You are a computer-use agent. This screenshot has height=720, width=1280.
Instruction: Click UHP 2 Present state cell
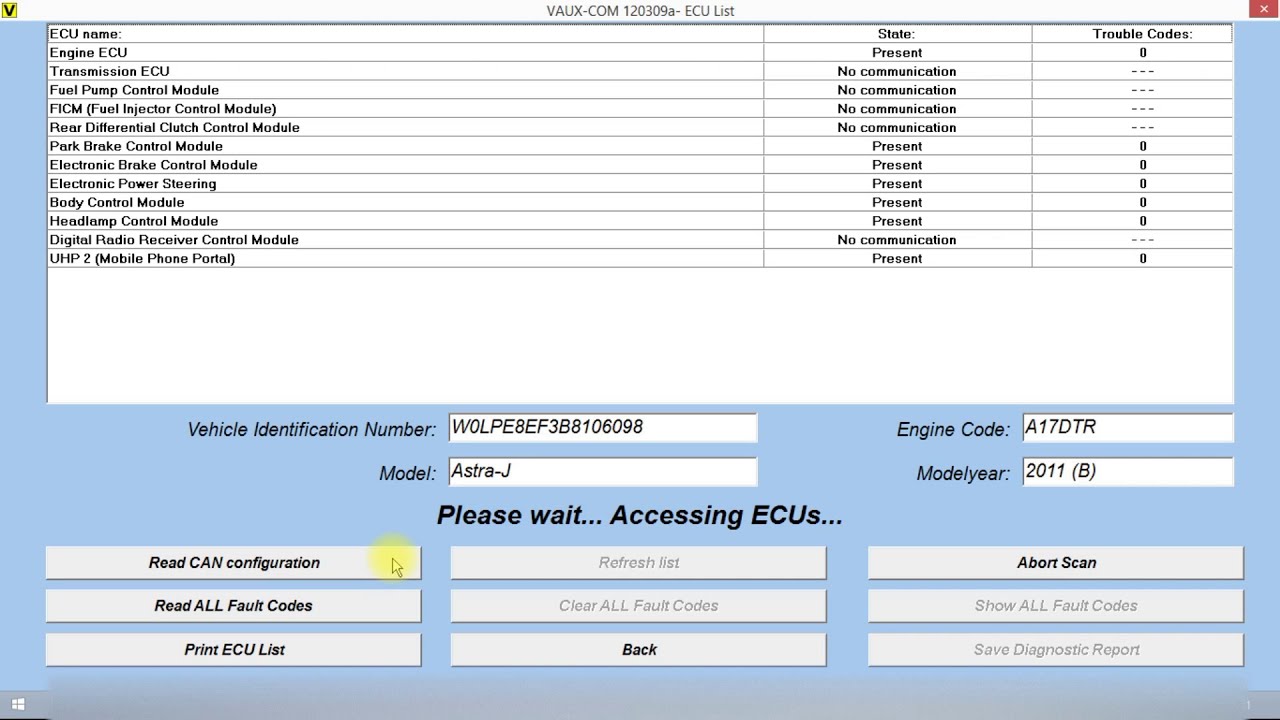point(897,258)
